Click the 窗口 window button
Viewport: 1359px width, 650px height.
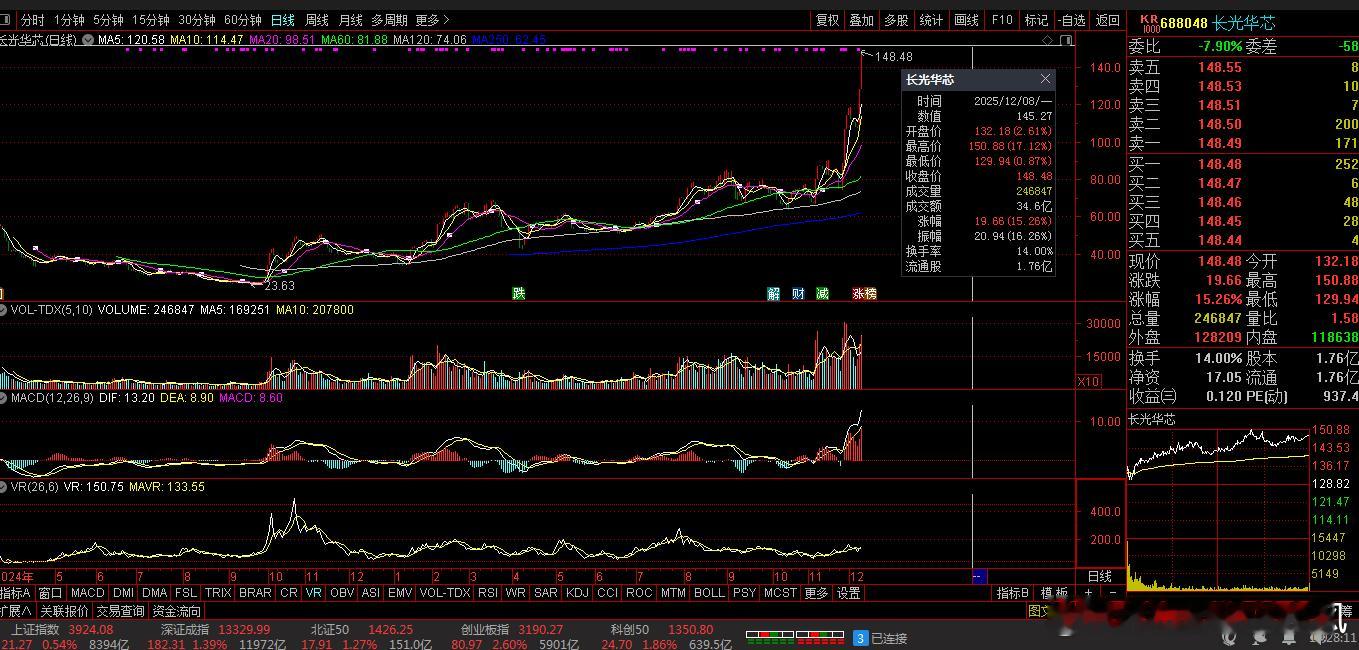pos(50,593)
